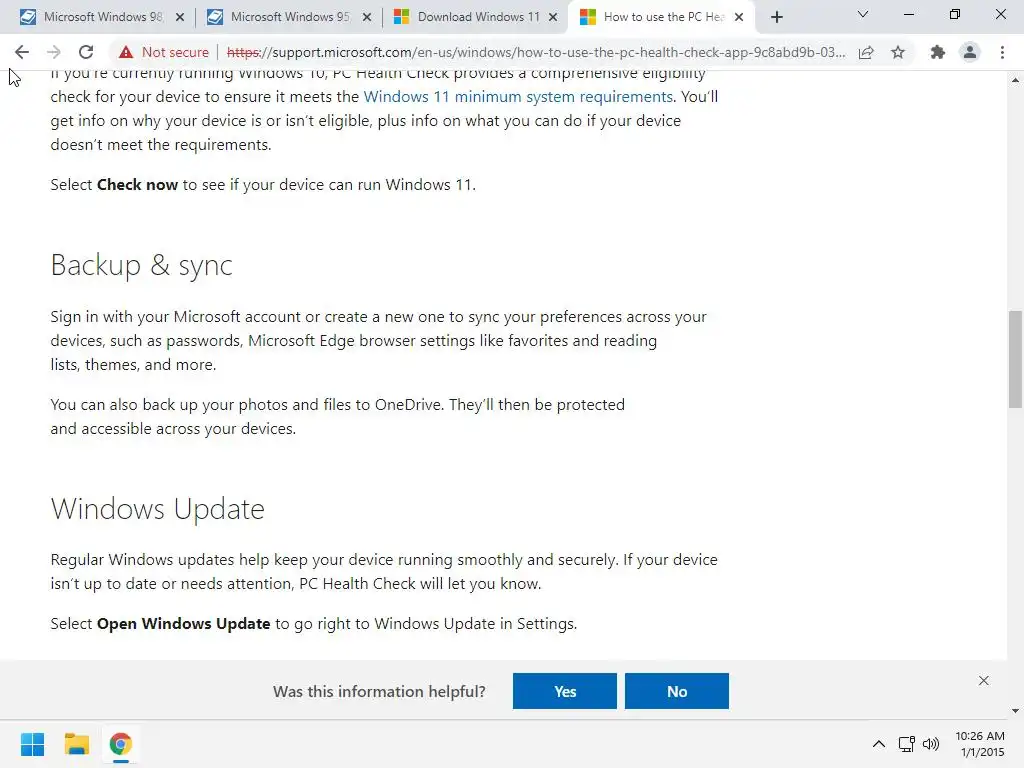Show hidden system tray icons

point(879,744)
